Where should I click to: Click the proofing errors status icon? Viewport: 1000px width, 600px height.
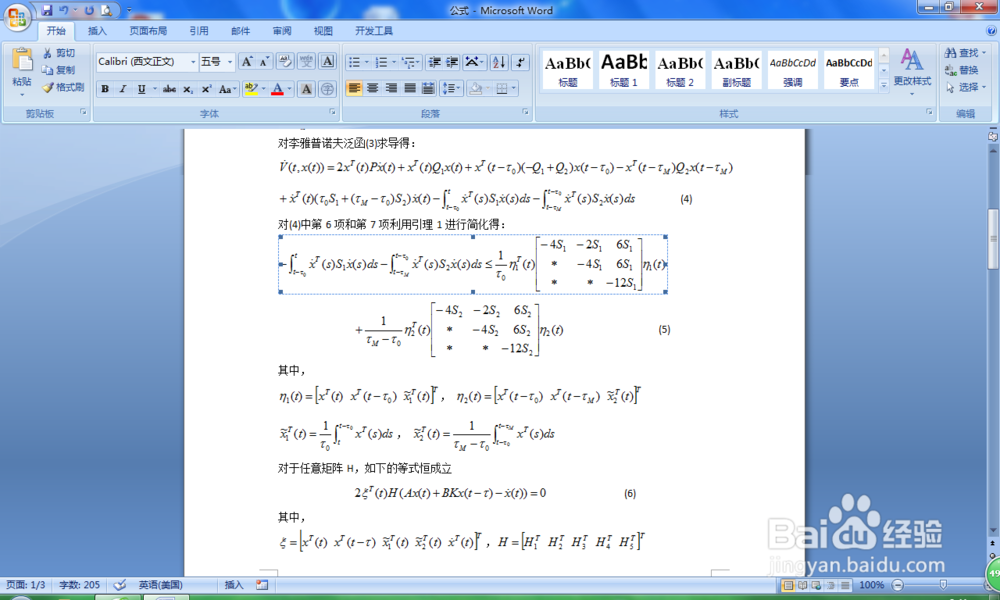pos(119,585)
